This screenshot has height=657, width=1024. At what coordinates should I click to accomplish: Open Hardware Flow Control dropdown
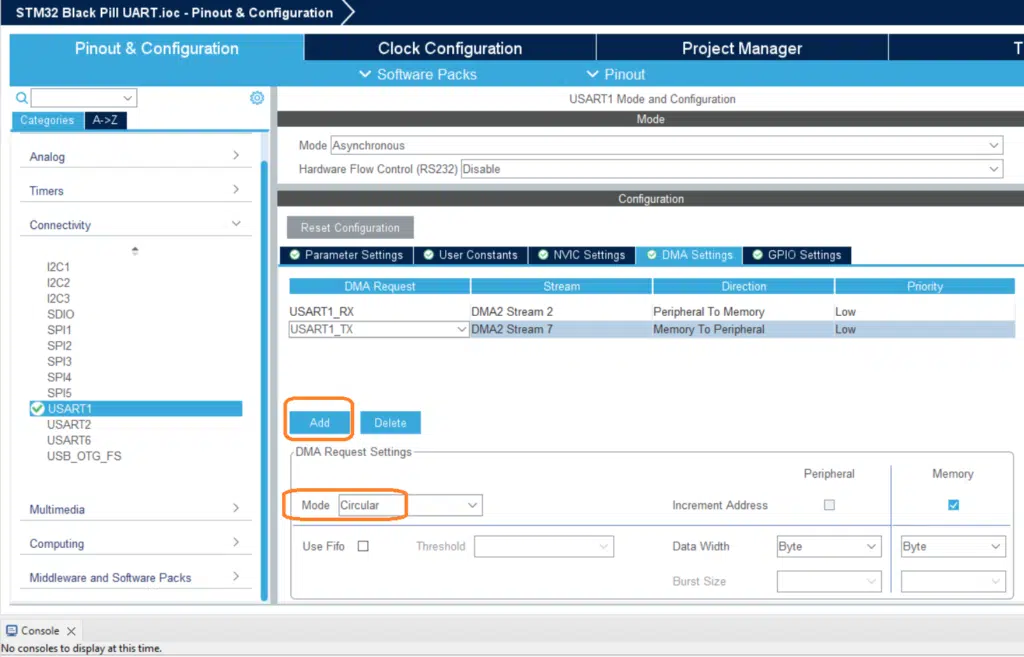point(732,169)
